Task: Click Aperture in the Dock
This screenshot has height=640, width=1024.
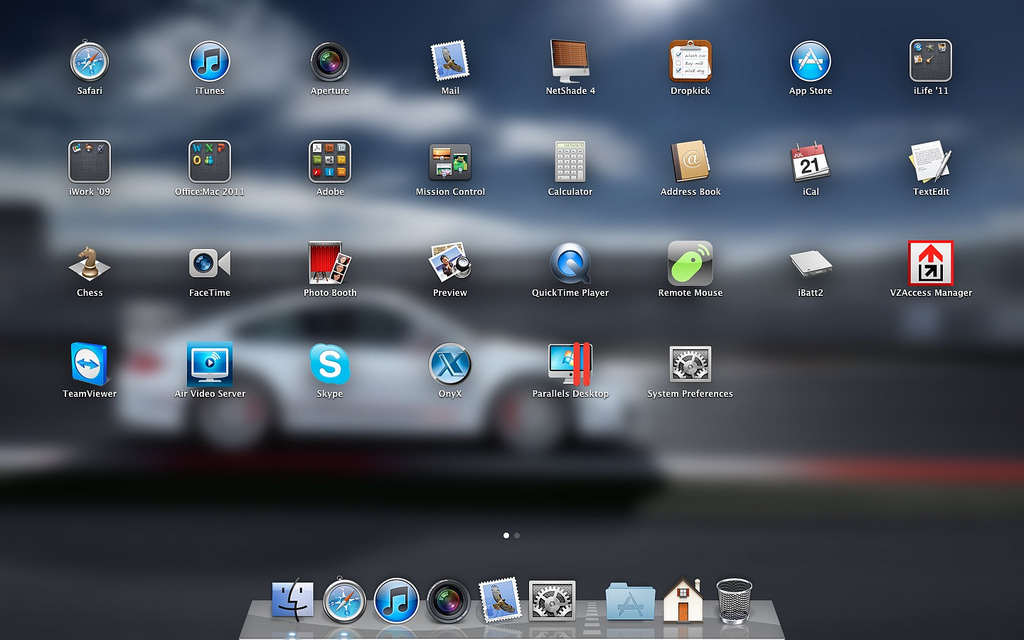Action: 448,600
